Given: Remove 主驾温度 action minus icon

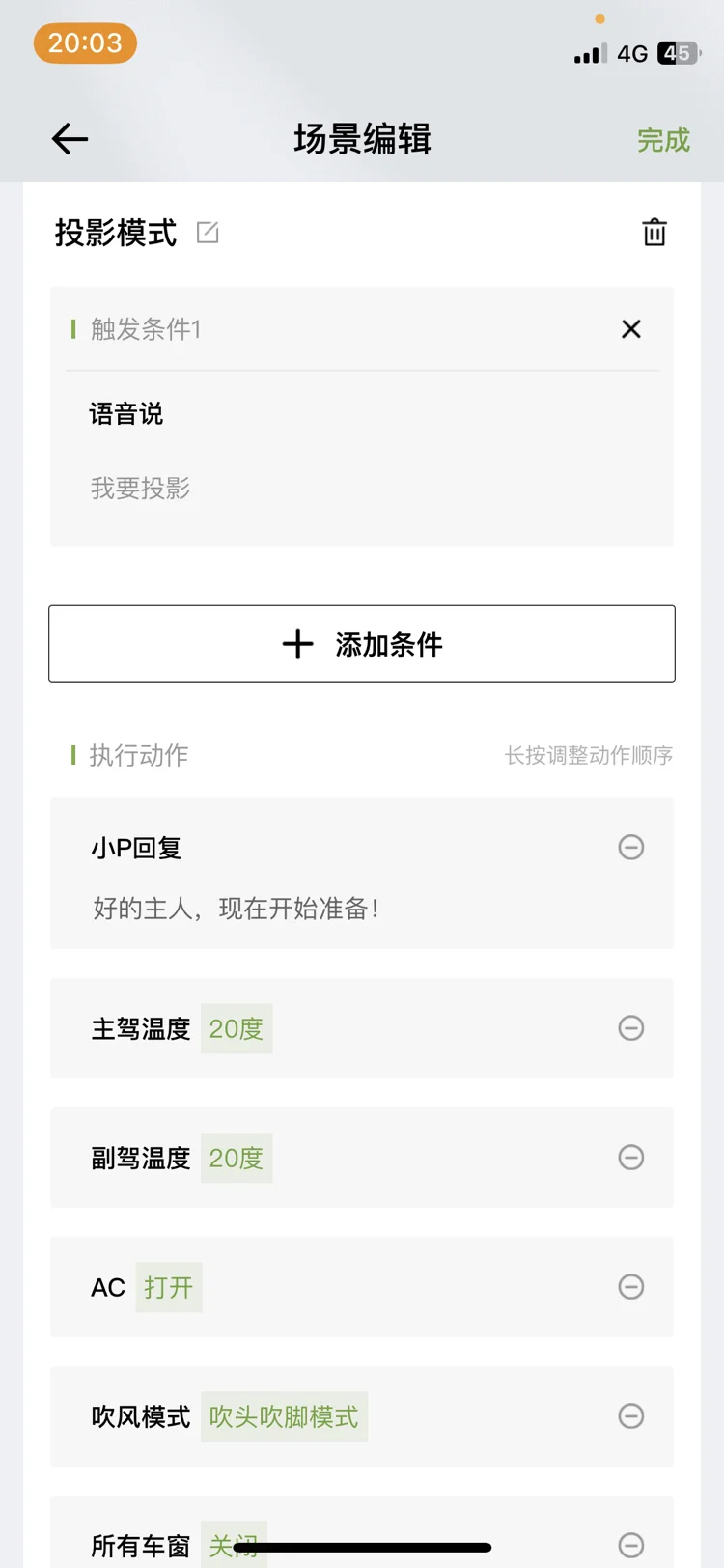Looking at the screenshot, I should pyautogui.click(x=631, y=1027).
